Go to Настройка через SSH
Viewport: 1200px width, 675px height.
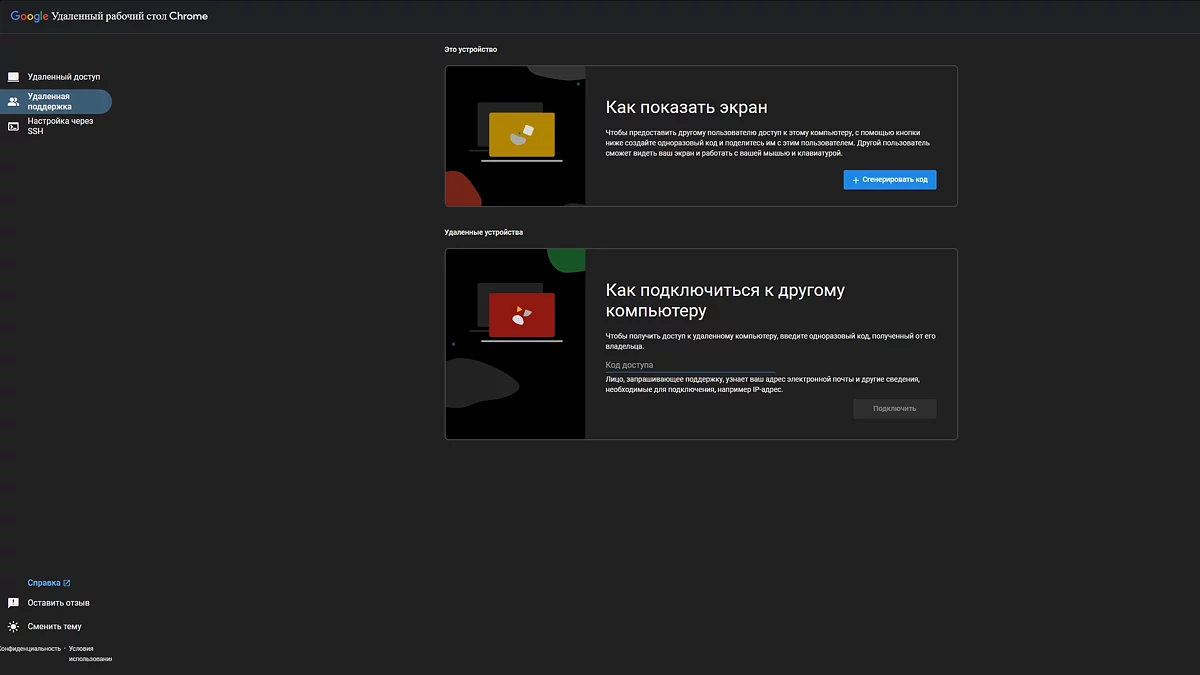click(x=60, y=126)
